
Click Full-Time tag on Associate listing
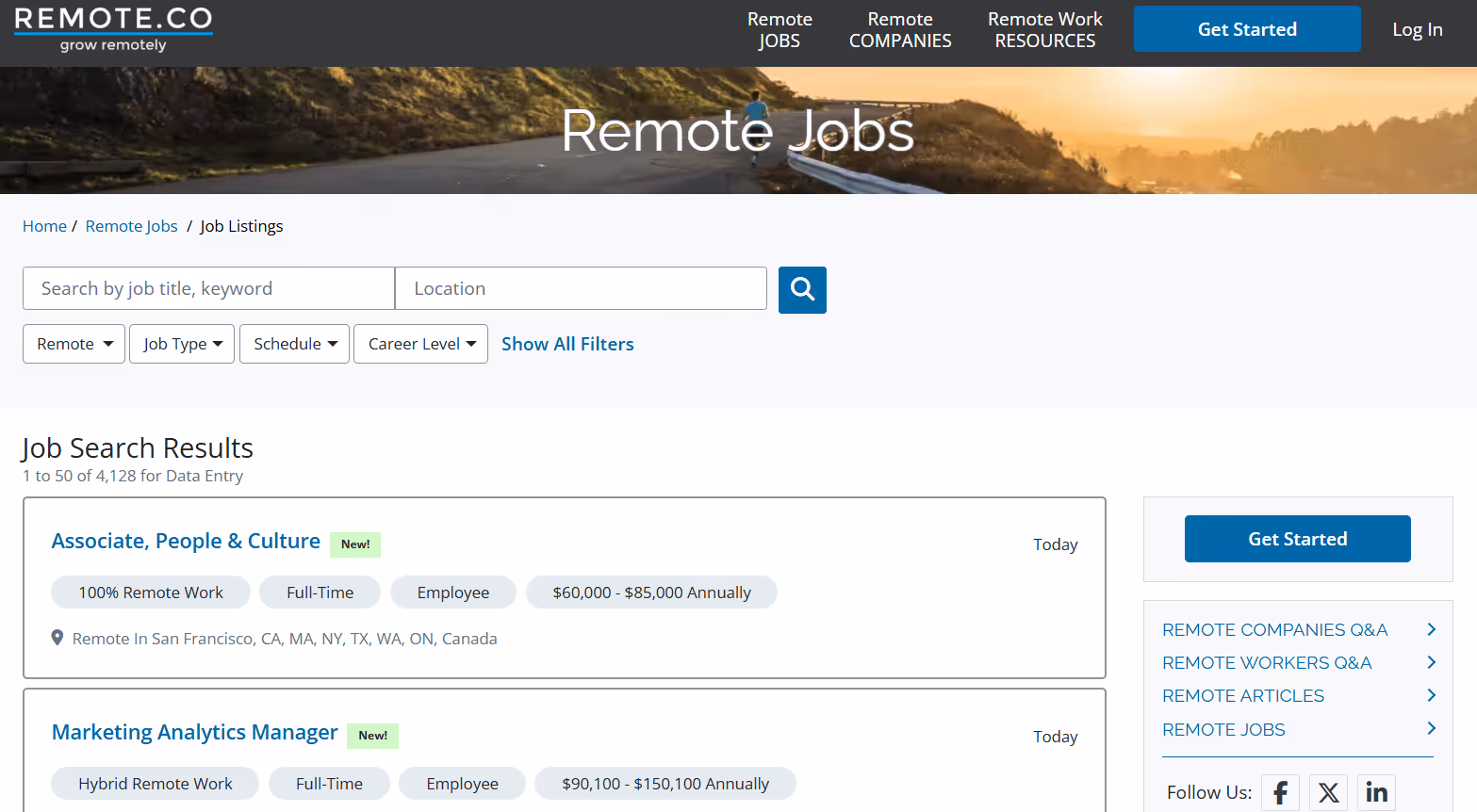point(320,593)
